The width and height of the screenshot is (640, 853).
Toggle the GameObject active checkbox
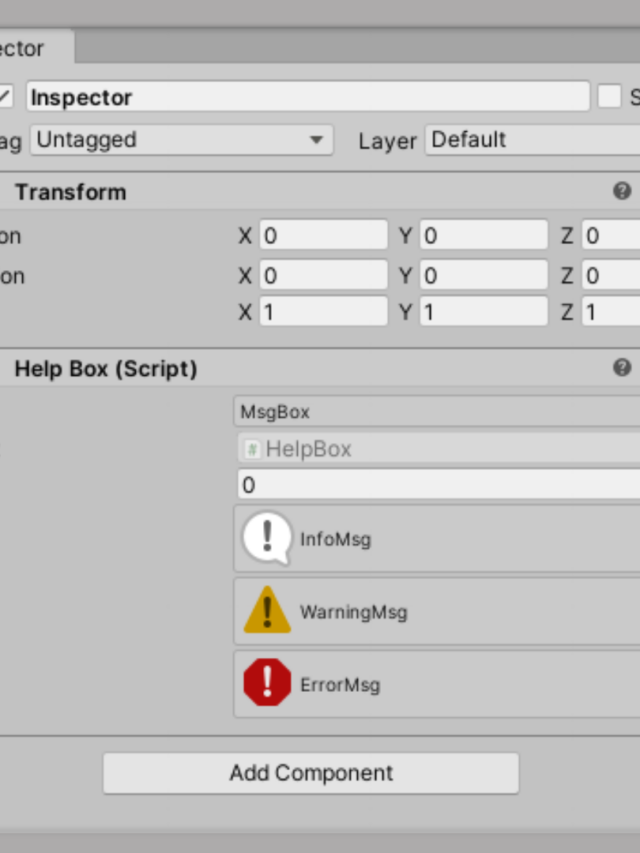click(x=5, y=97)
